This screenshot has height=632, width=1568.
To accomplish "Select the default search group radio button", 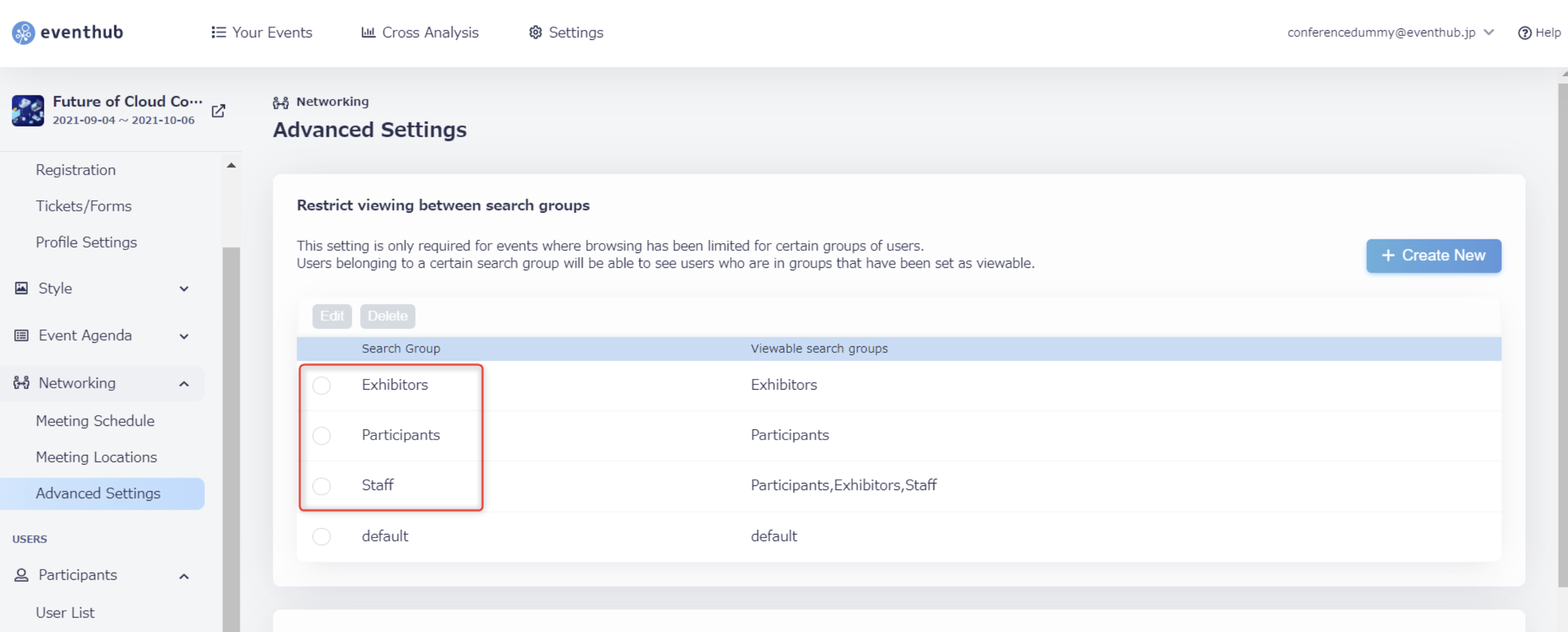I will (322, 536).
